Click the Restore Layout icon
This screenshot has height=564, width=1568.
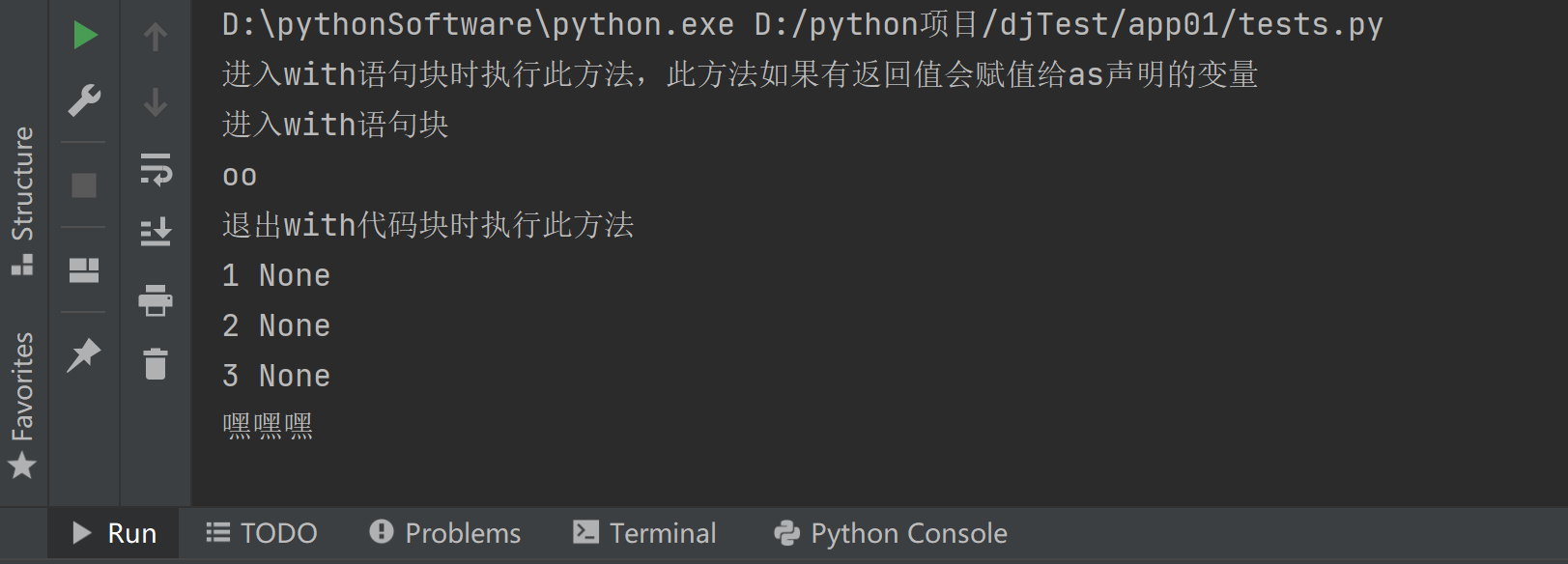(84, 270)
